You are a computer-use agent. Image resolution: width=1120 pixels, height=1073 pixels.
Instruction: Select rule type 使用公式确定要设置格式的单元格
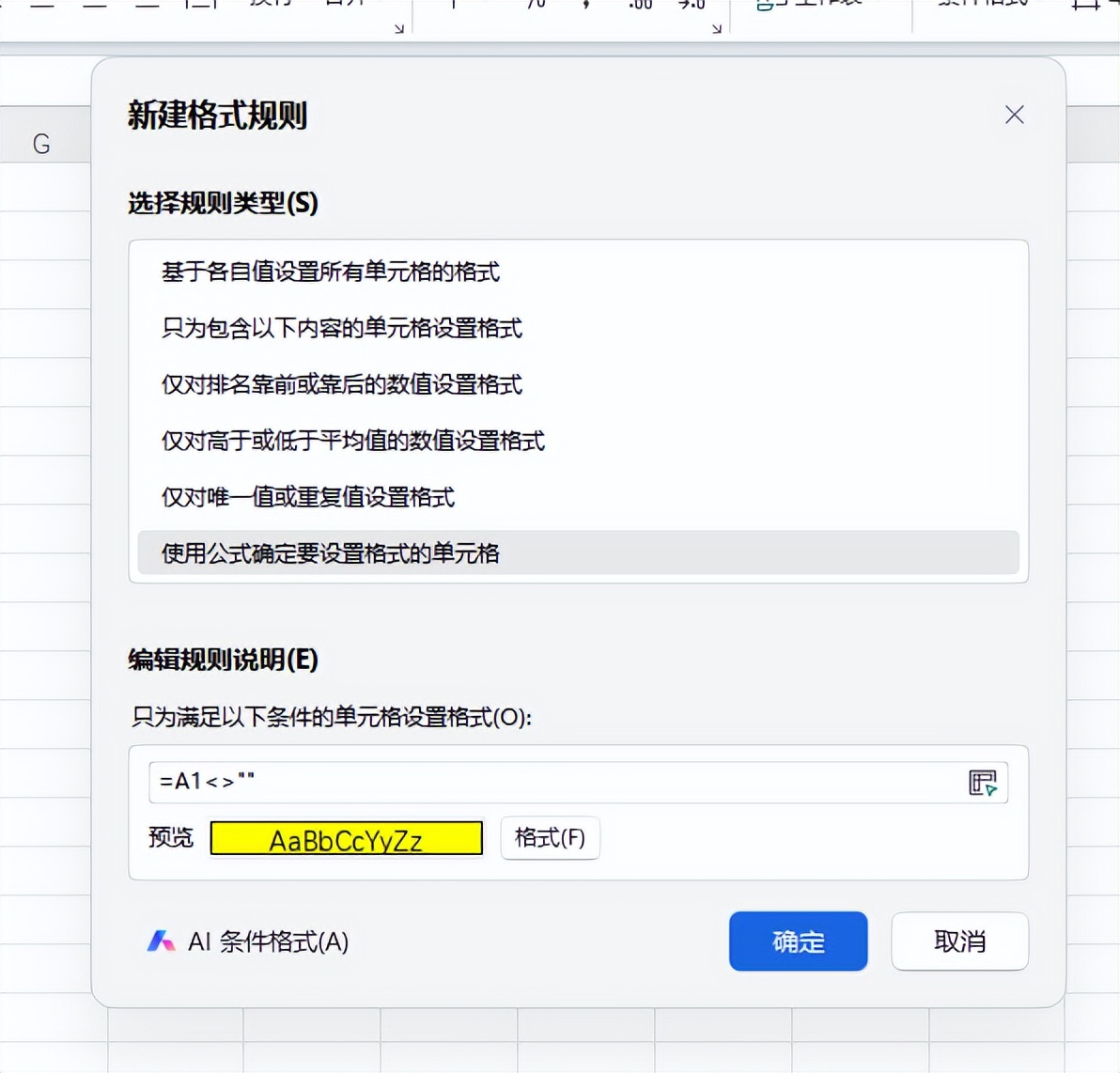tap(578, 552)
